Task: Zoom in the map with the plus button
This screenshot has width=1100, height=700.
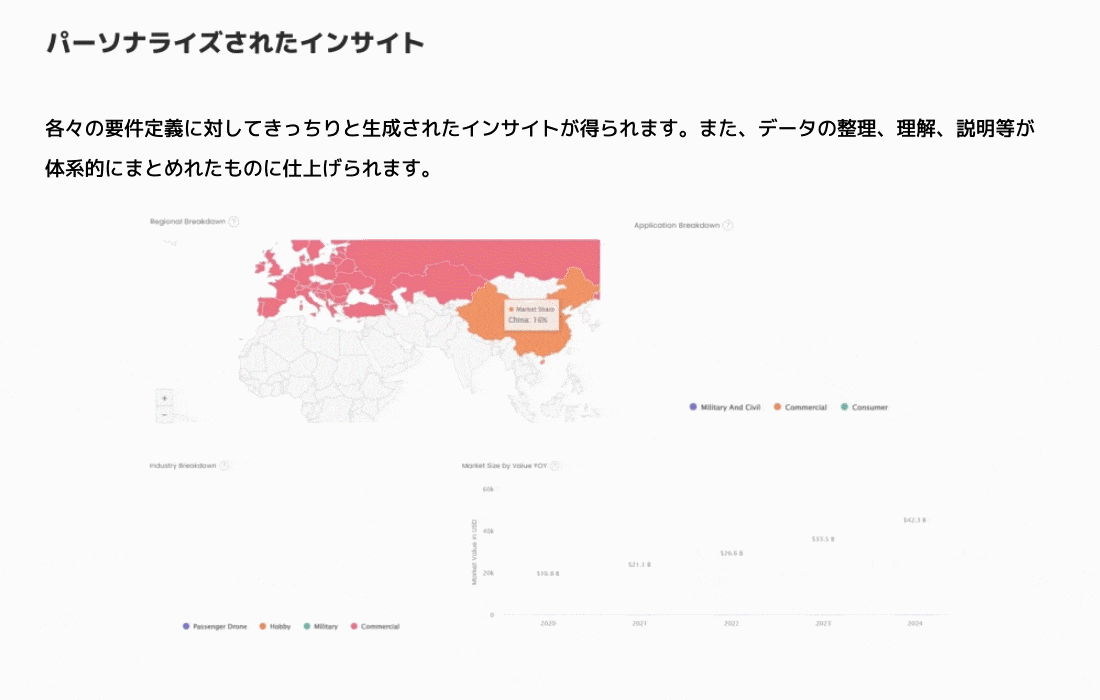Action: pyautogui.click(x=164, y=398)
